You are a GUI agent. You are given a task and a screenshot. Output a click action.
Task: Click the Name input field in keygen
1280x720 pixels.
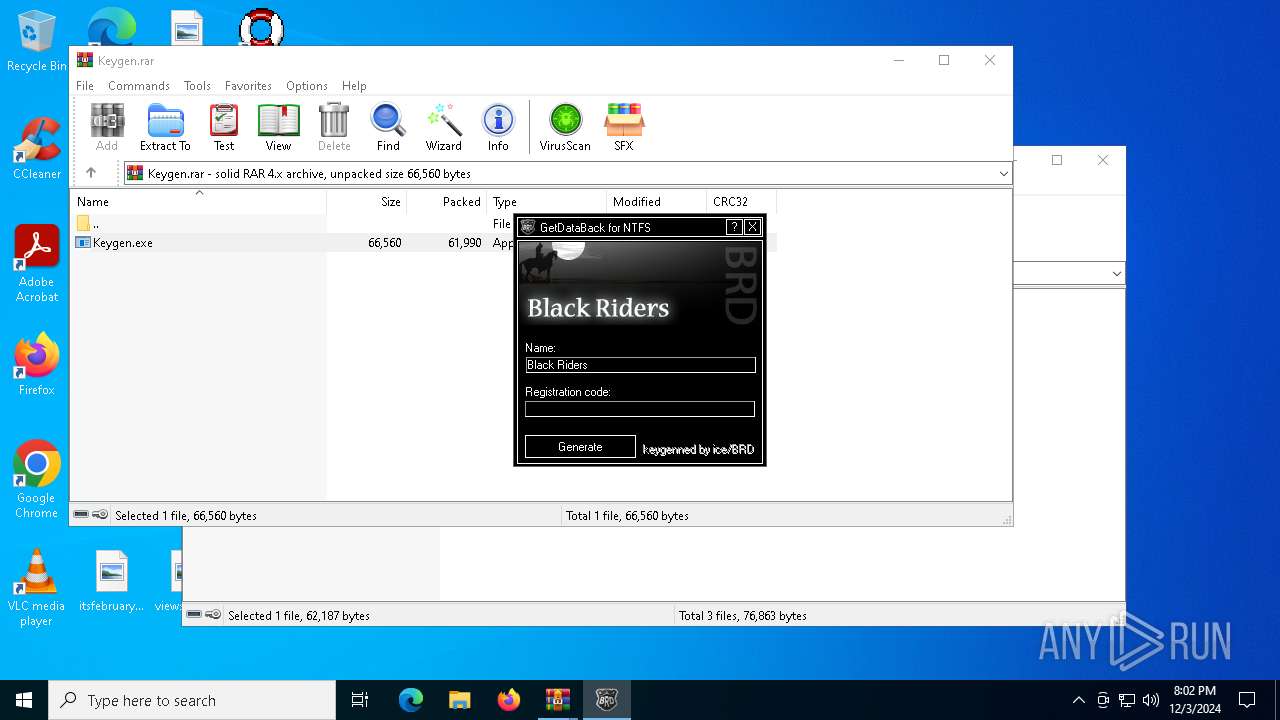pos(640,365)
